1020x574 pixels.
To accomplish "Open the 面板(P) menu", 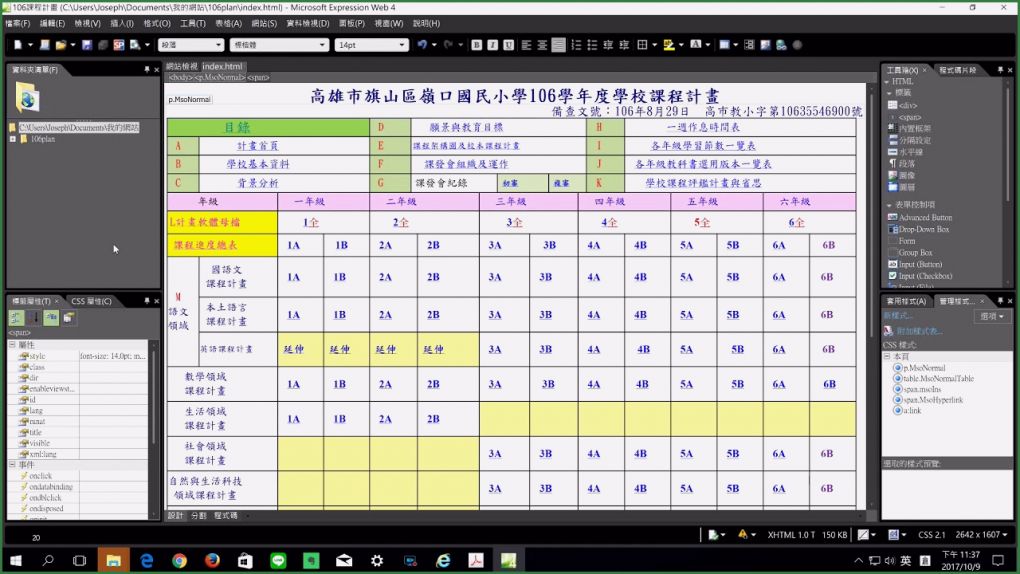I will [352, 23].
